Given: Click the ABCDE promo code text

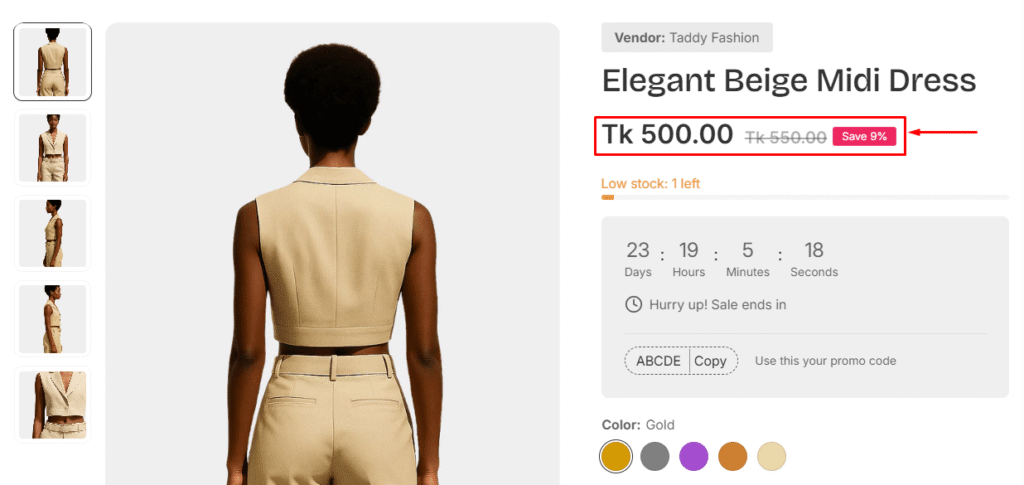Looking at the screenshot, I should 658,361.
